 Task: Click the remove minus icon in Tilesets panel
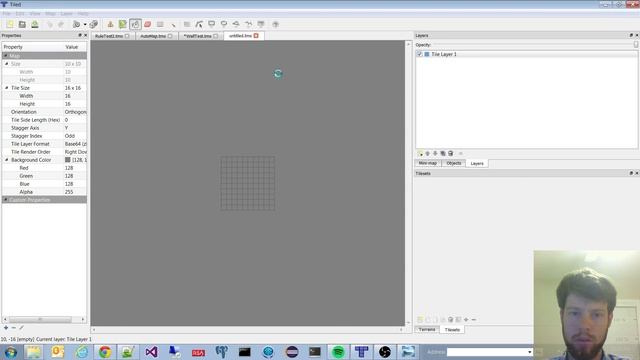coord(474,320)
